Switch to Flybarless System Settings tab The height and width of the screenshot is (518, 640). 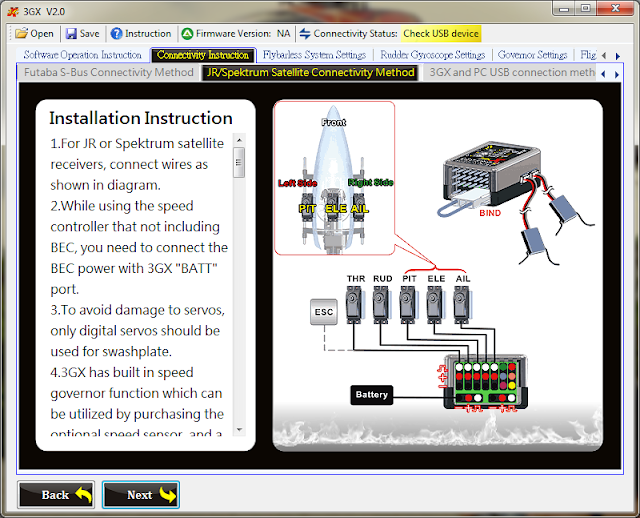tap(314, 55)
